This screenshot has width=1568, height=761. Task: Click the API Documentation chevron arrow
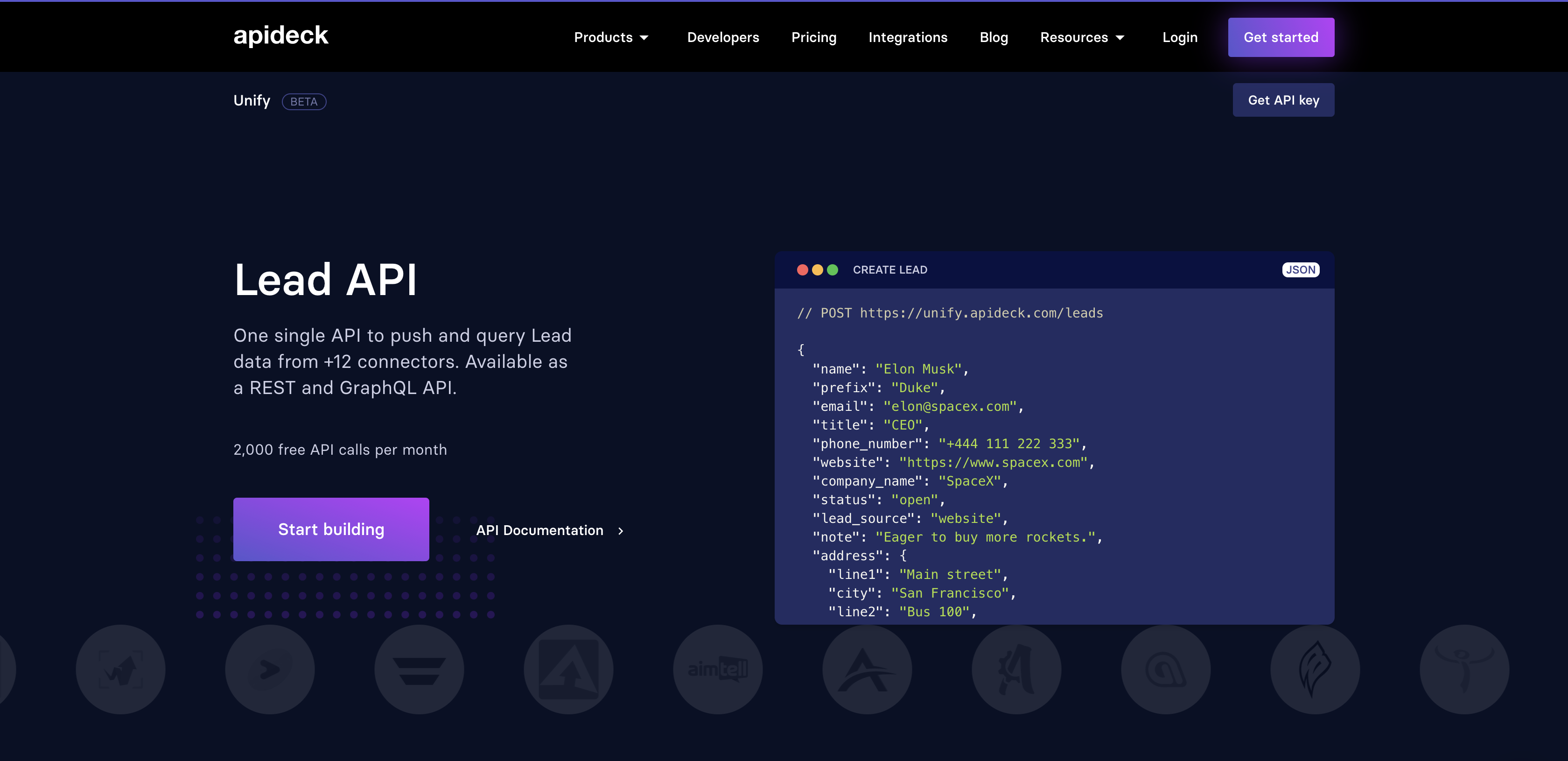tap(620, 531)
